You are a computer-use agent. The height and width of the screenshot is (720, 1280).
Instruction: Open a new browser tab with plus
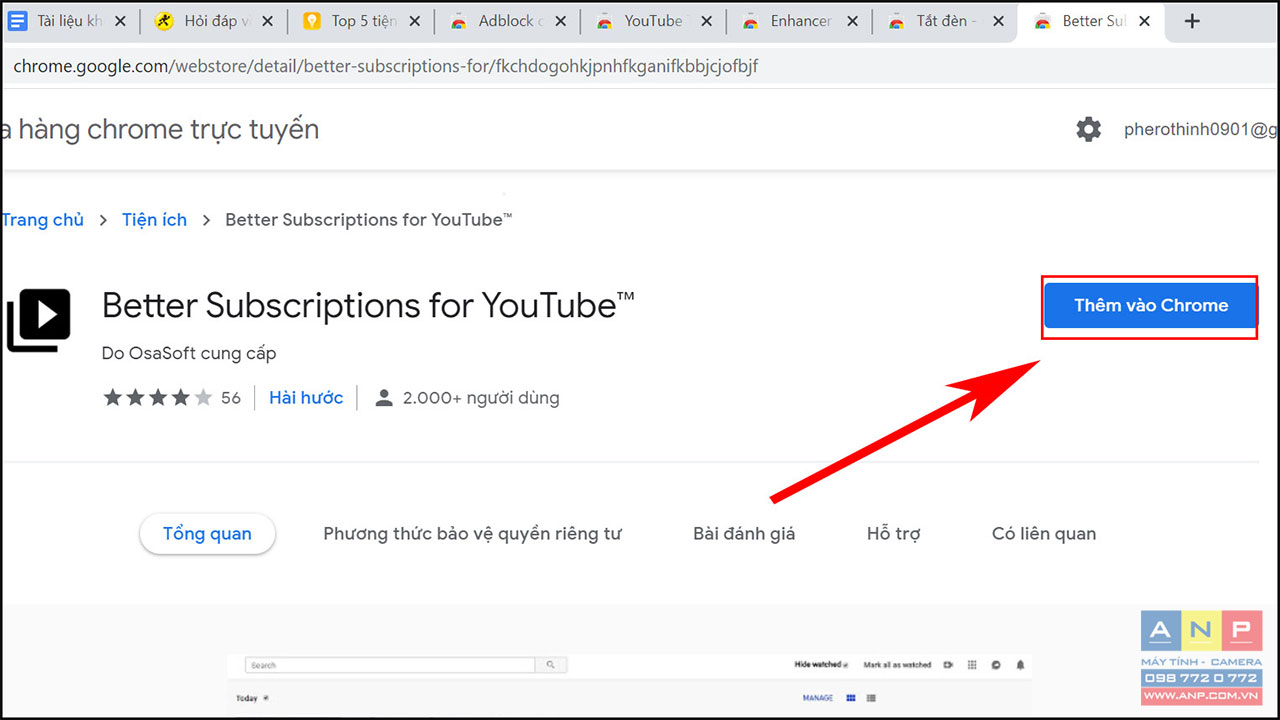1191,21
